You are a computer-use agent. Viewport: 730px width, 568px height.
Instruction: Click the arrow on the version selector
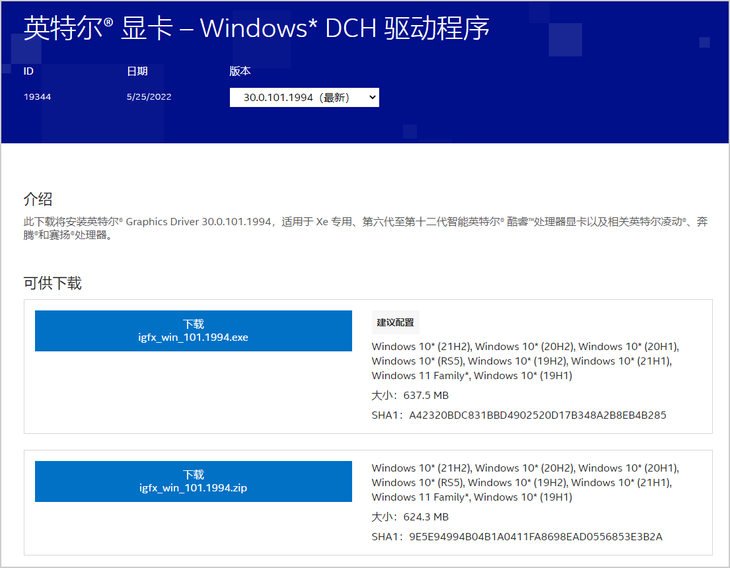pos(372,97)
